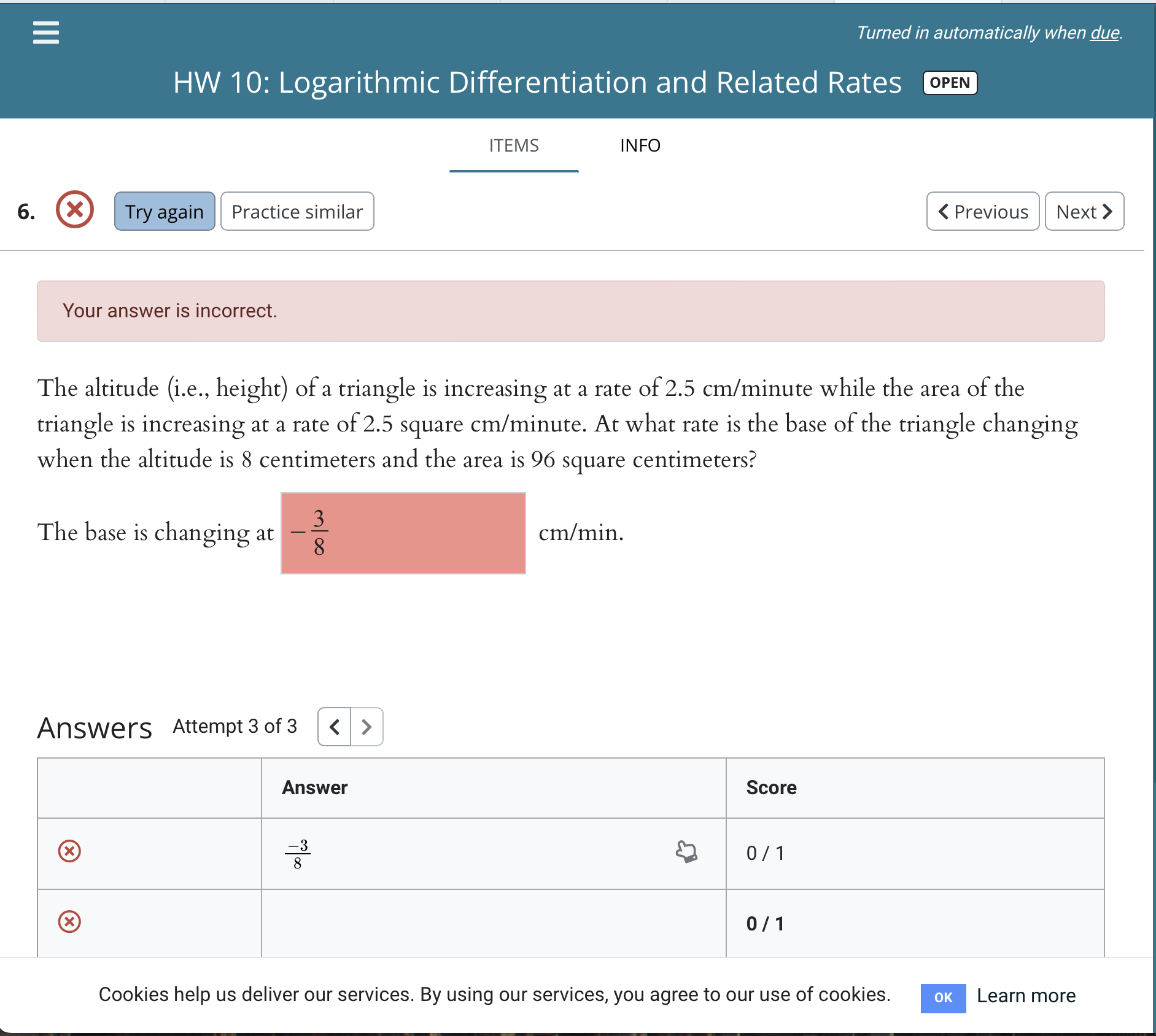Advance using the next attempt arrow
The height and width of the screenshot is (1036, 1156).
(367, 727)
